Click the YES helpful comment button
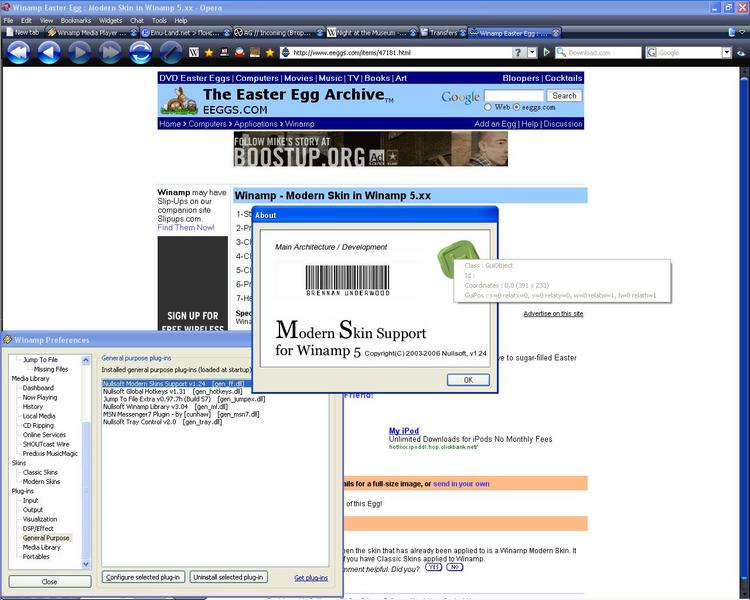 (x=433, y=566)
